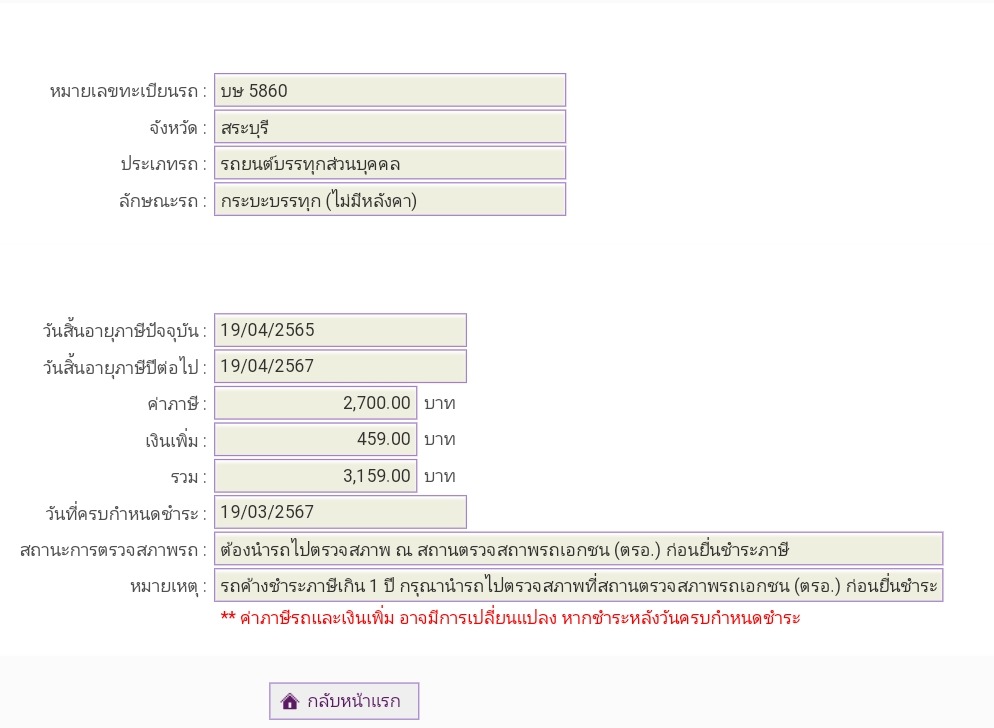Click the label ประเภทรถ

pyautogui.click(x=164, y=164)
